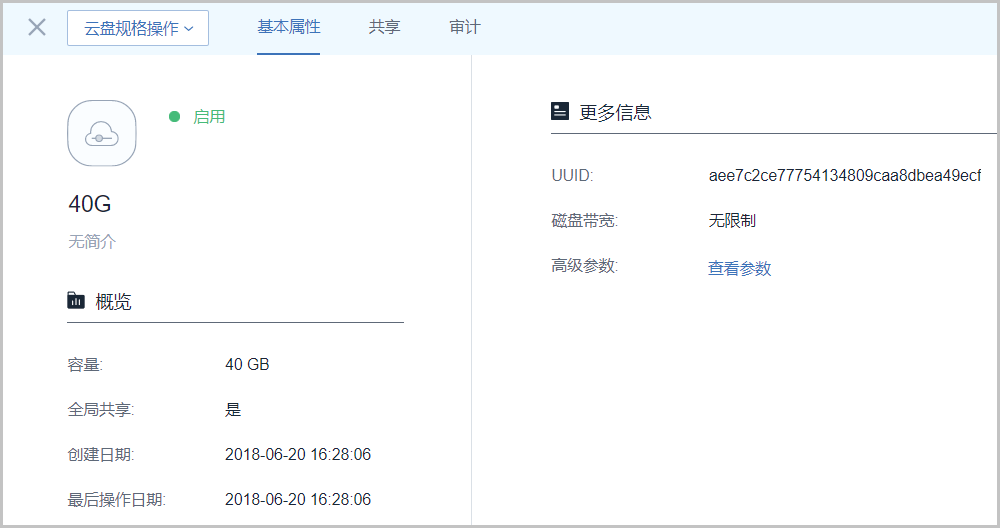
Task: Click the 更多信息 section icon
Action: [x=560, y=111]
